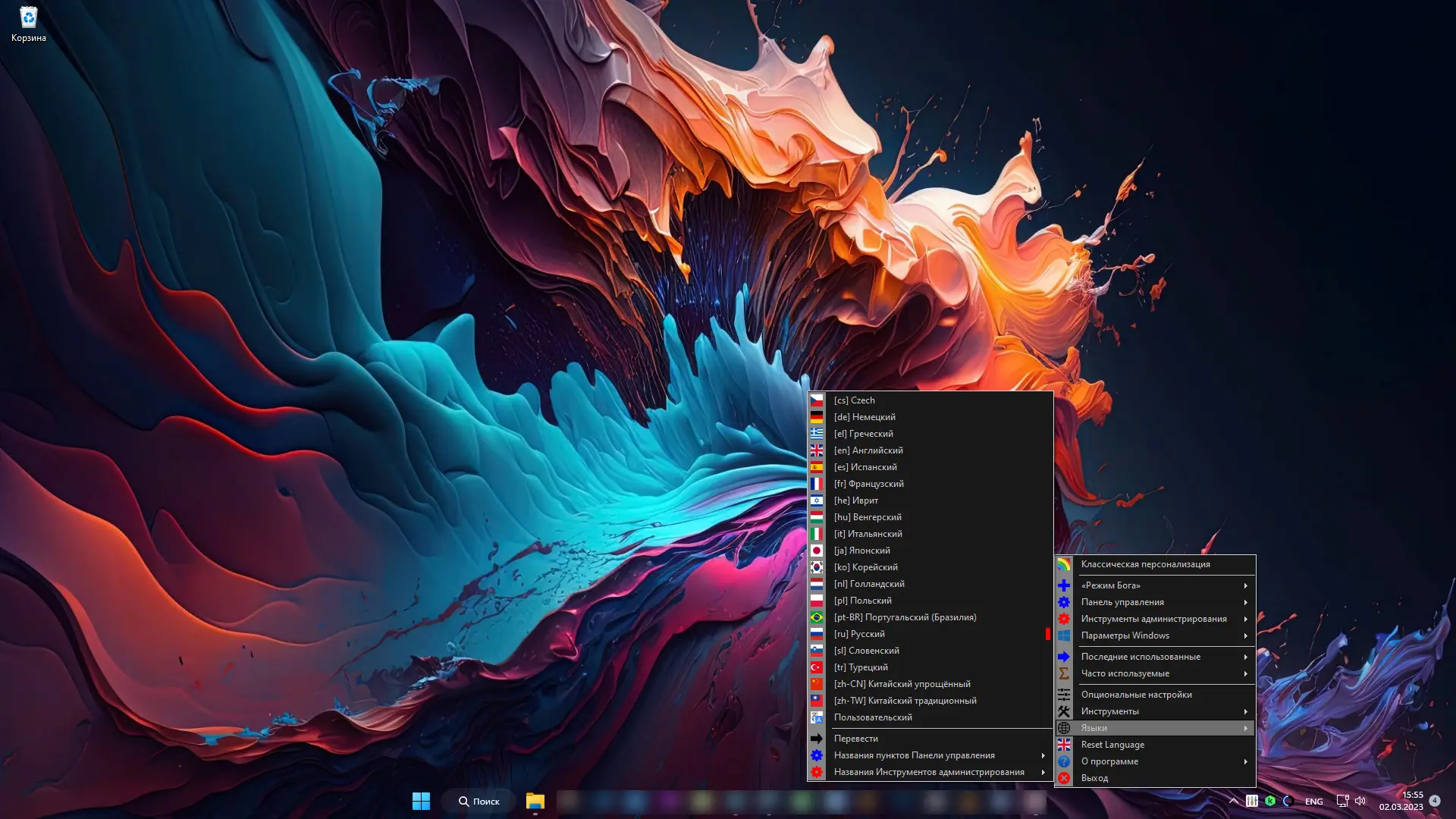Expand Названия пунктов Панели управления submenu

click(1043, 755)
